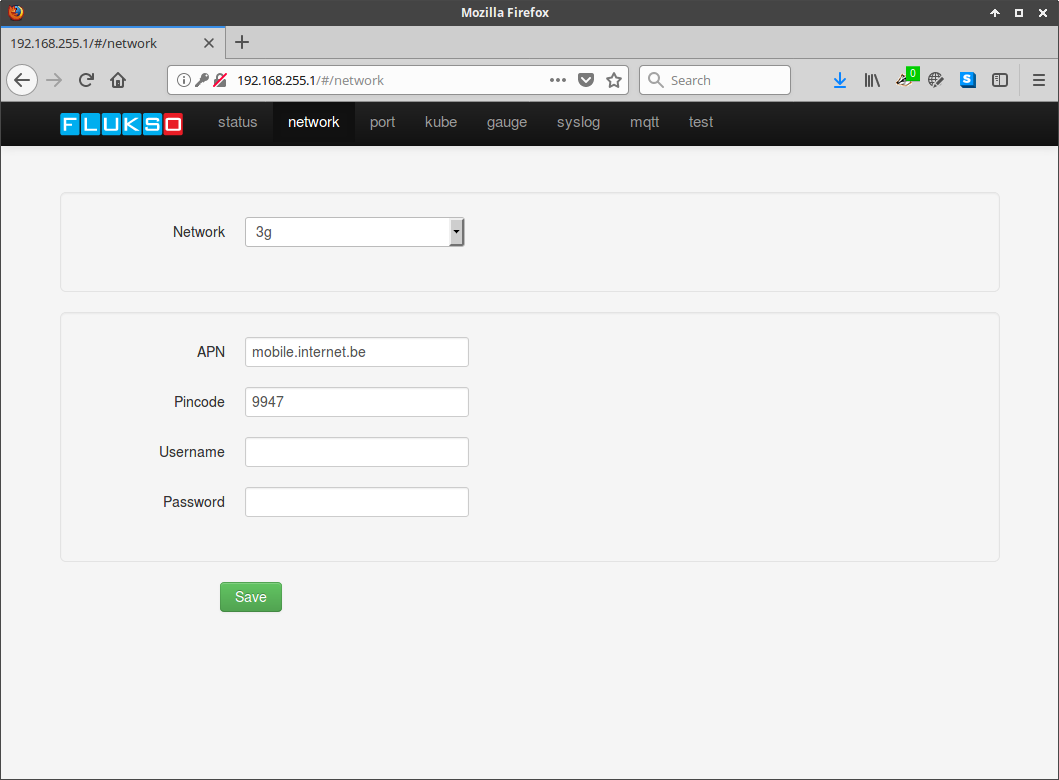Click the APN input field
This screenshot has width=1059, height=780.
point(356,352)
